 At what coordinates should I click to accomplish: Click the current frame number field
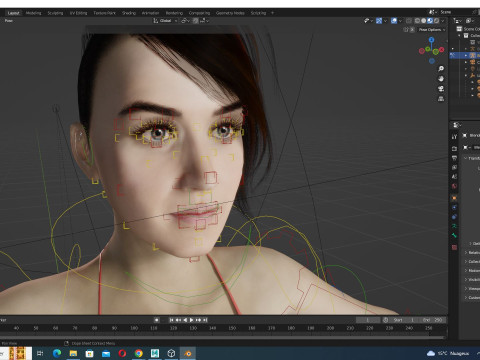click(x=368, y=320)
